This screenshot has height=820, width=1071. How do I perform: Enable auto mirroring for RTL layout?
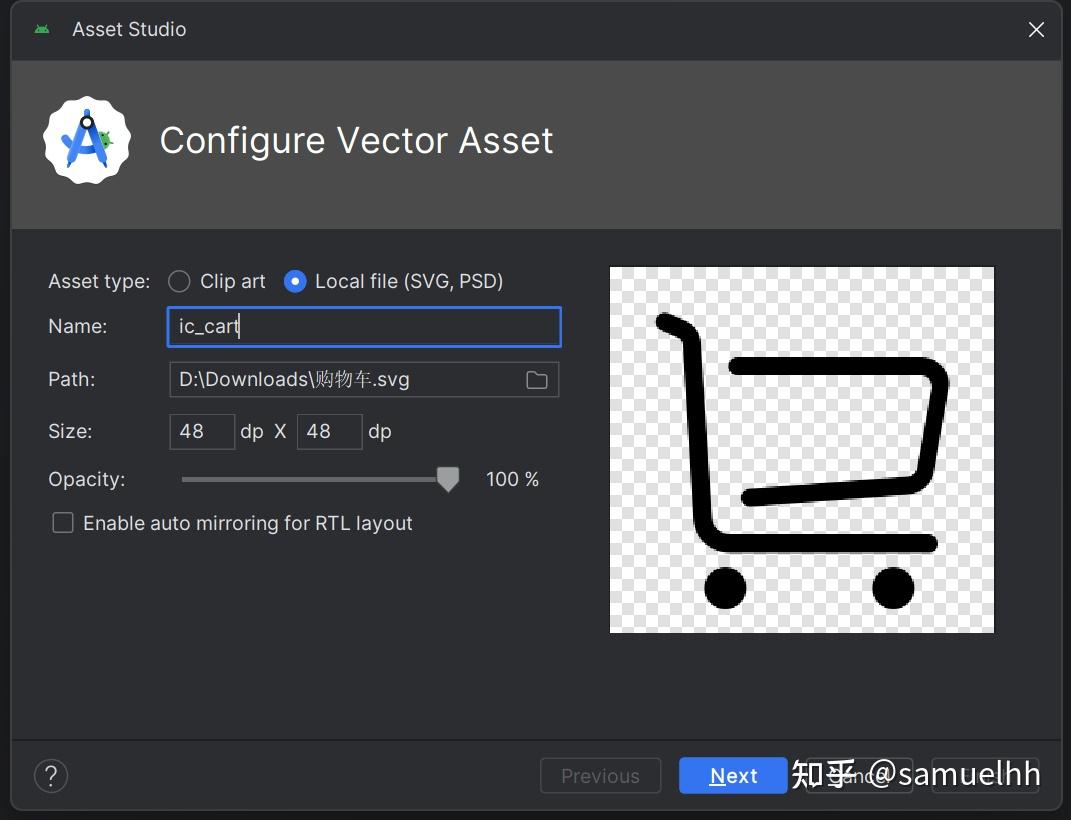pyautogui.click(x=62, y=522)
